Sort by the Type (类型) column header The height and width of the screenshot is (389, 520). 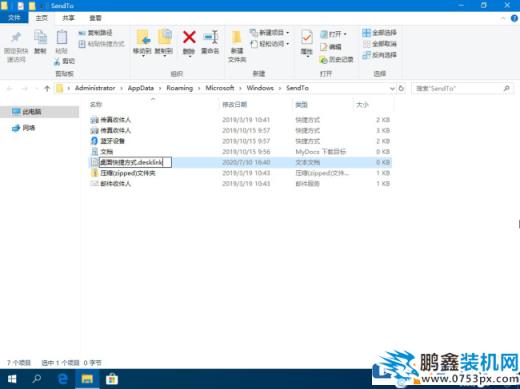click(x=301, y=105)
